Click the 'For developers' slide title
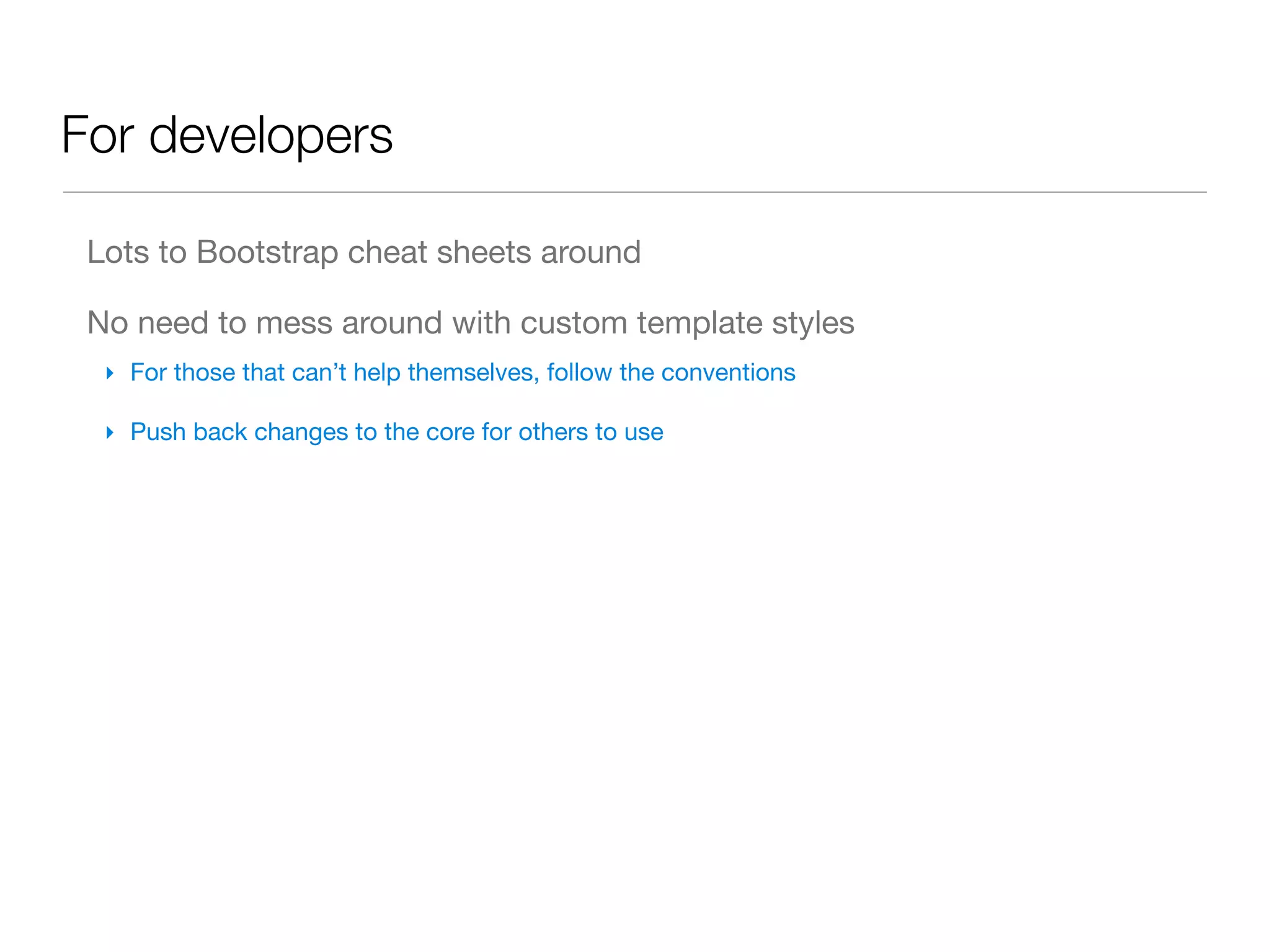Screen dimensions: 1270x952 click(227, 135)
